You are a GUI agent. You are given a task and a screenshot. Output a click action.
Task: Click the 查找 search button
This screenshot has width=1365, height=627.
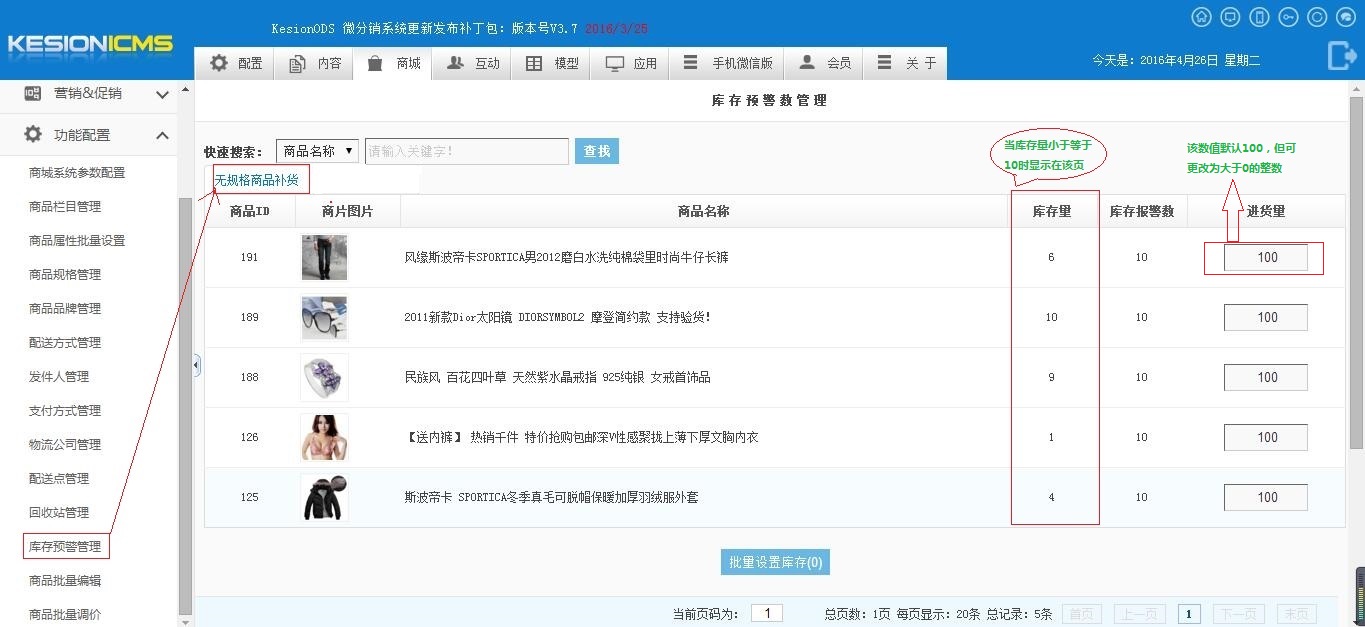[x=597, y=151]
